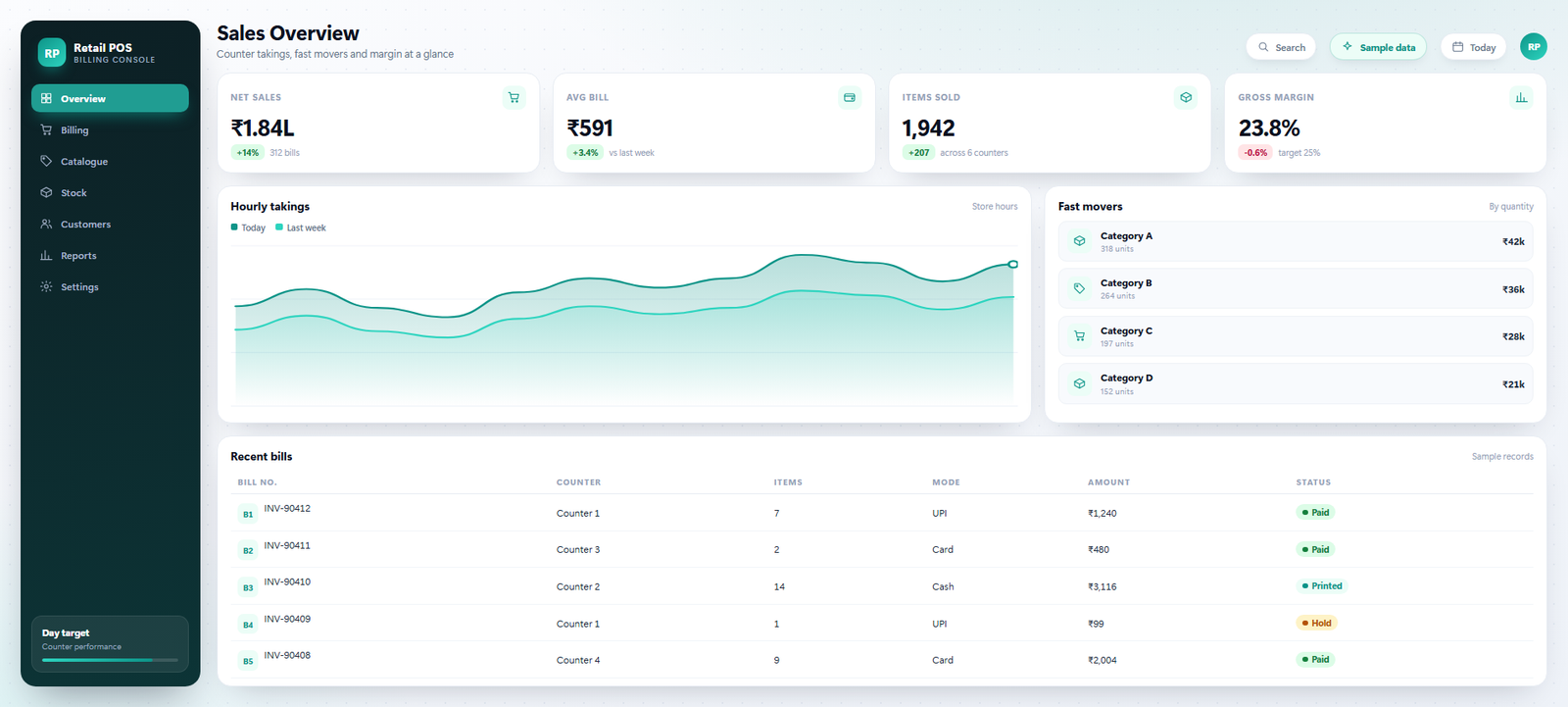
Task: Click the box icon on Items Sold card
Action: click(1186, 97)
